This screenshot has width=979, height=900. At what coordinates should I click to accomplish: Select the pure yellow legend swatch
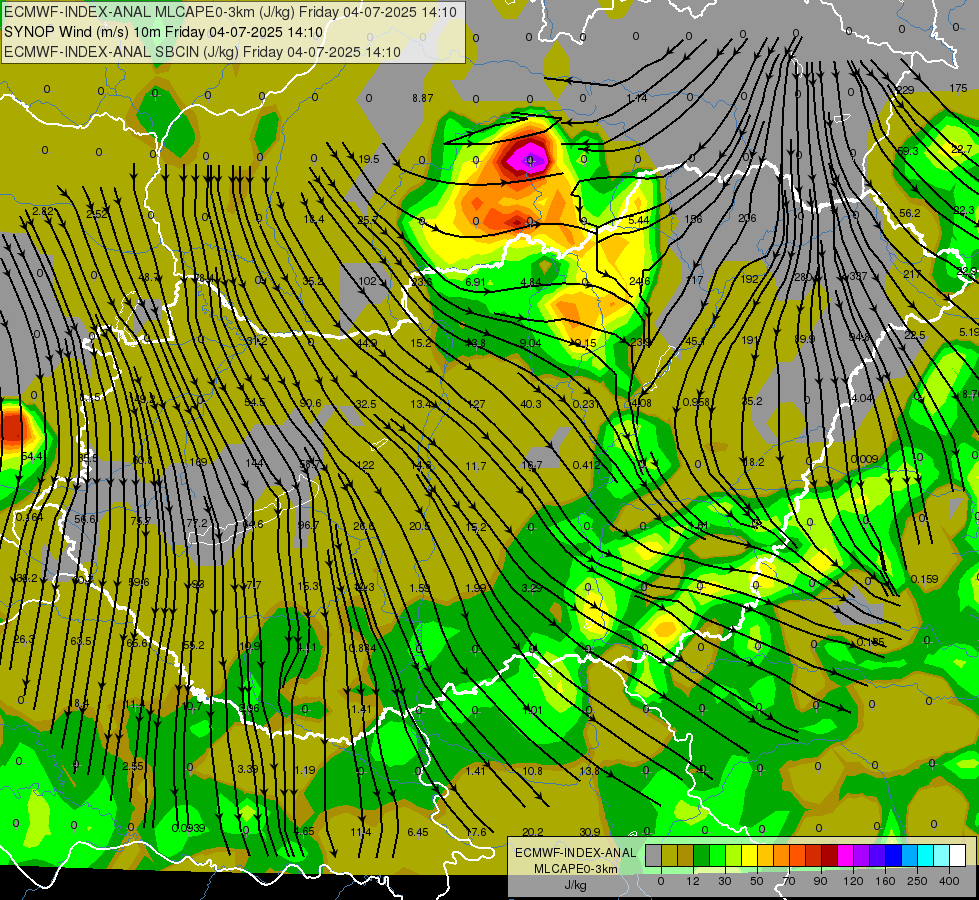[749, 855]
